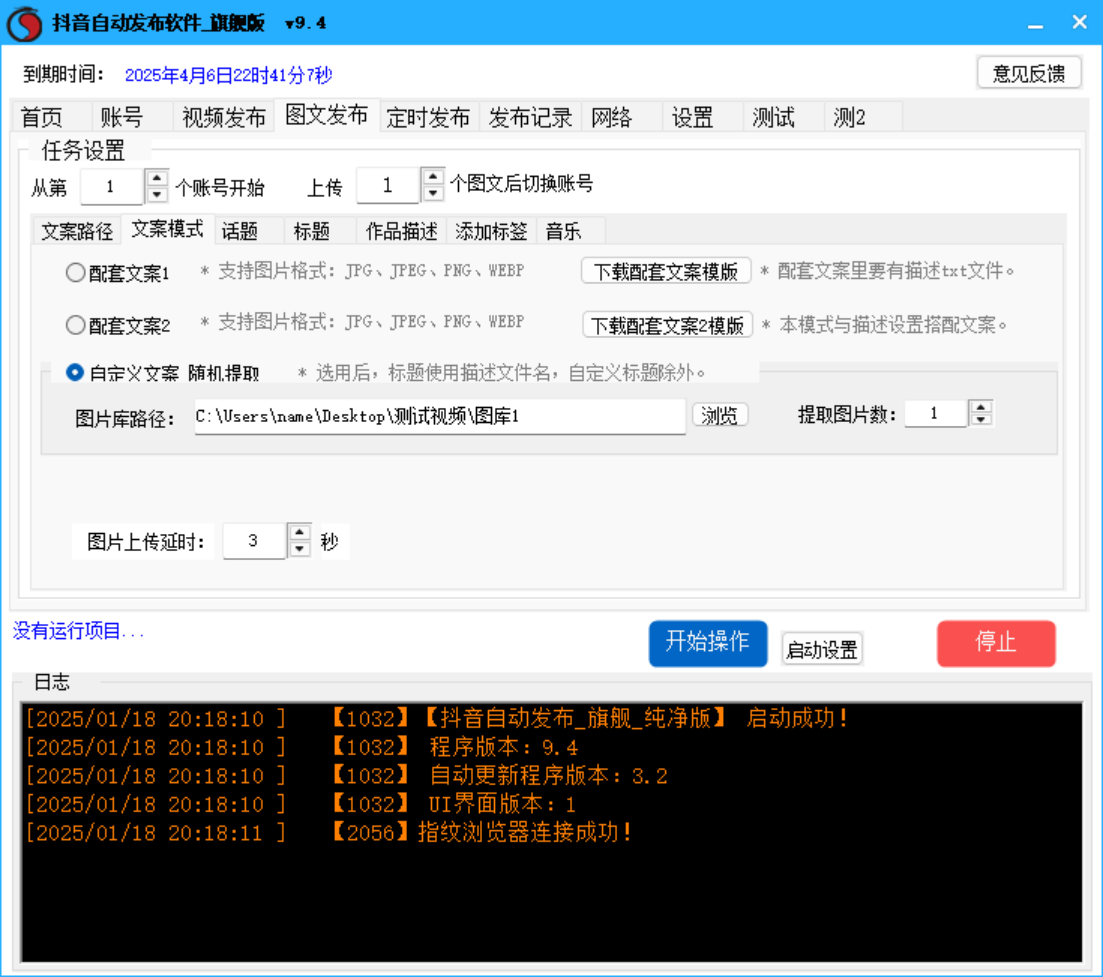Screen dimensions: 1103x977
Task: Click the log line 程序版本：9.4
Action: point(302,747)
